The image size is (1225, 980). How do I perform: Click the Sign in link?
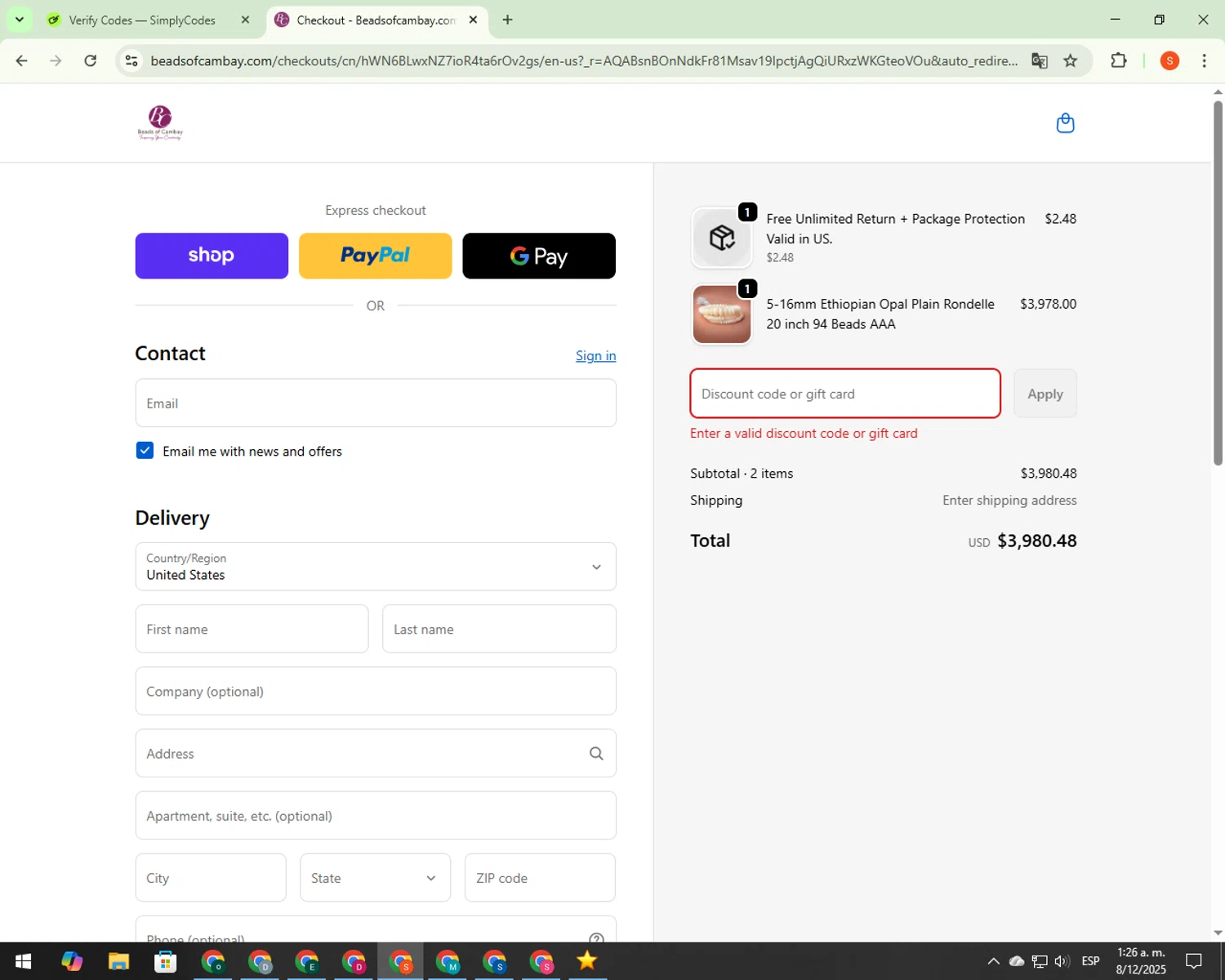(x=595, y=355)
